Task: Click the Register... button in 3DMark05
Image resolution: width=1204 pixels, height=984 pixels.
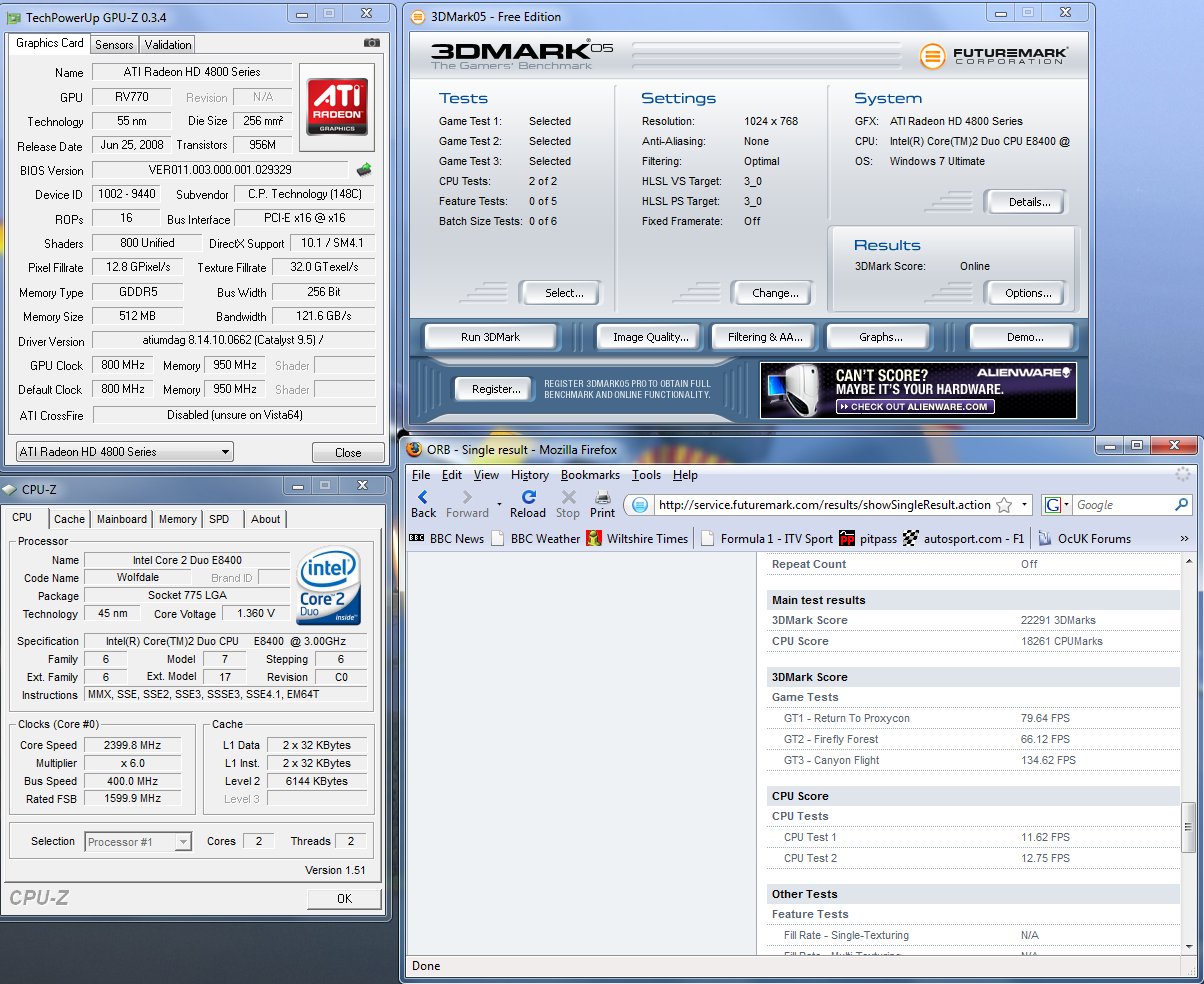Action: 496,389
